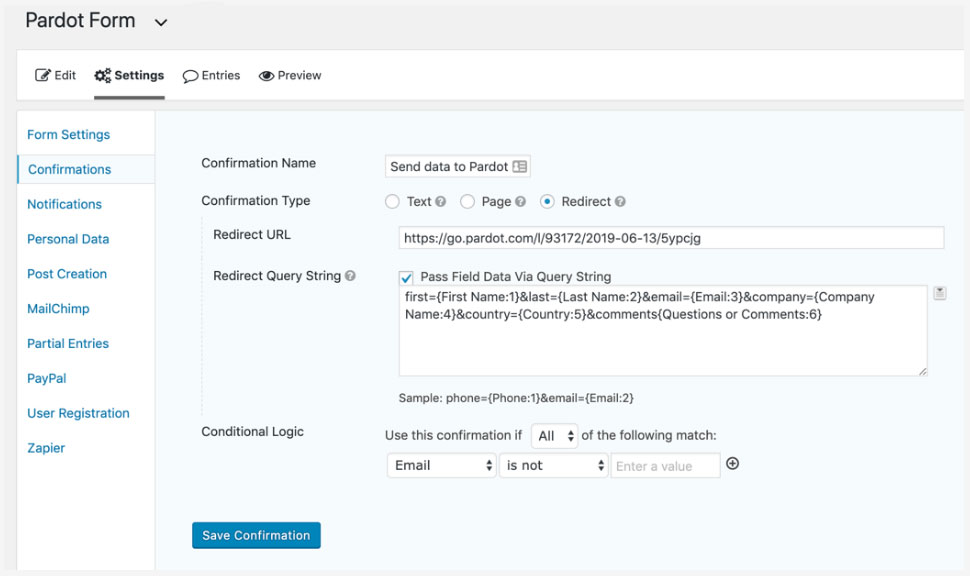Show help tooltip for Page type
This screenshot has height=576, width=970.
[x=520, y=202]
